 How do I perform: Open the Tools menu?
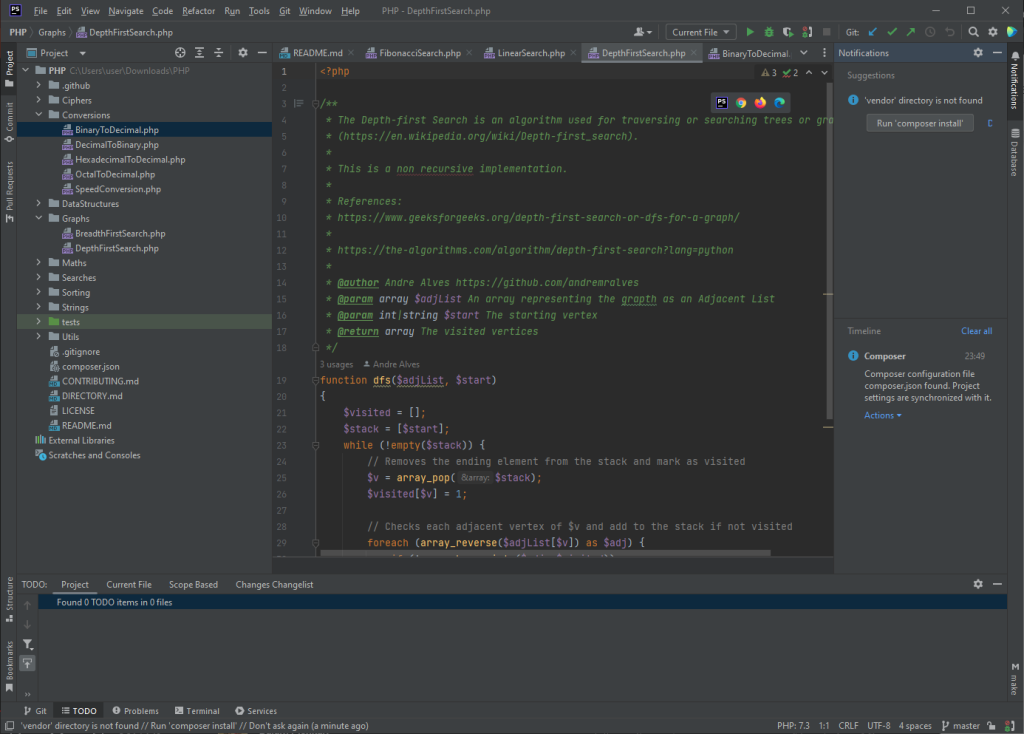(259, 11)
